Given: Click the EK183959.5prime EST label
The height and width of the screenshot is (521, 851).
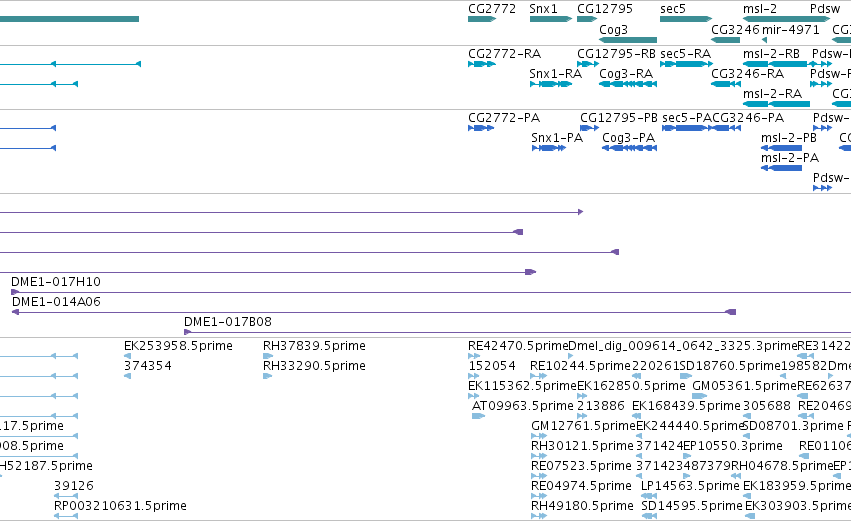Looking at the screenshot, I should pos(797,486).
